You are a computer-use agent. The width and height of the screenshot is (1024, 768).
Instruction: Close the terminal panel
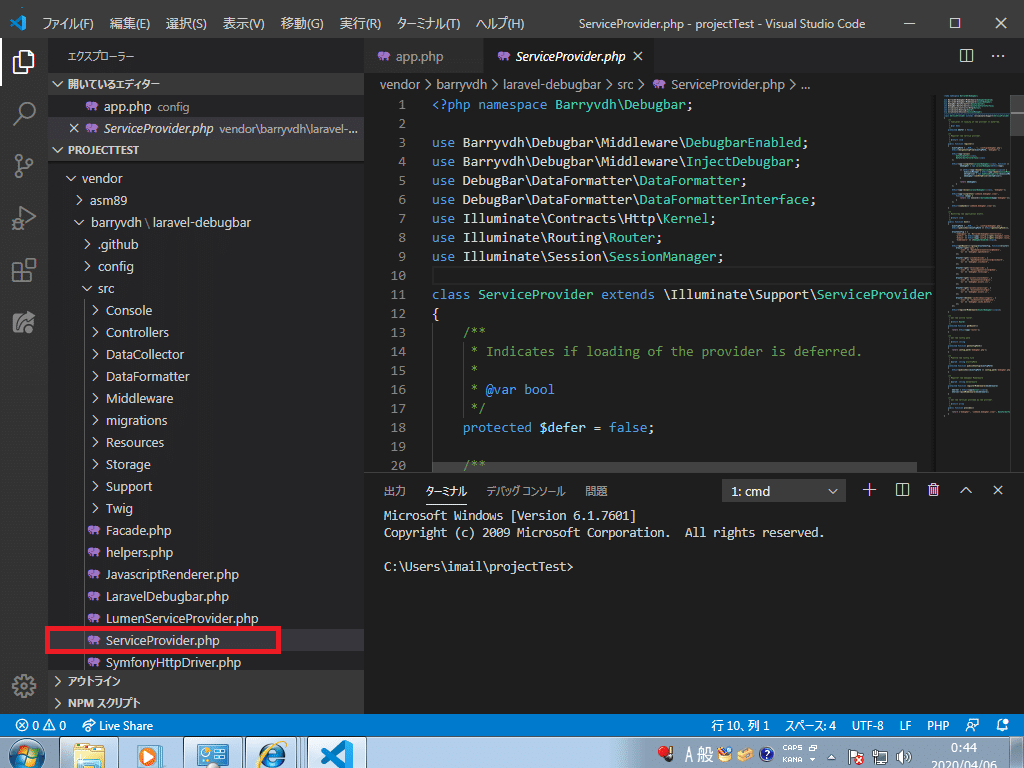(998, 490)
